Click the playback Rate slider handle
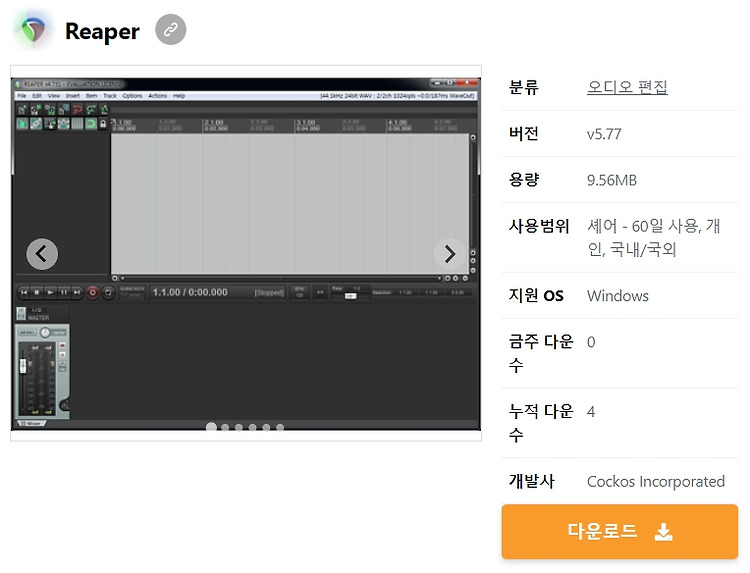The width and height of the screenshot is (750, 573). (x=351, y=296)
